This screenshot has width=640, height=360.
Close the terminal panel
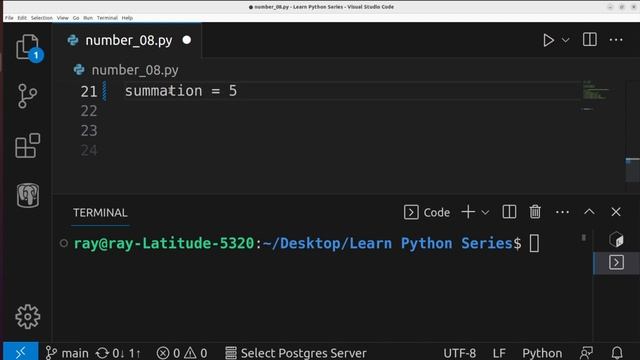(x=616, y=212)
